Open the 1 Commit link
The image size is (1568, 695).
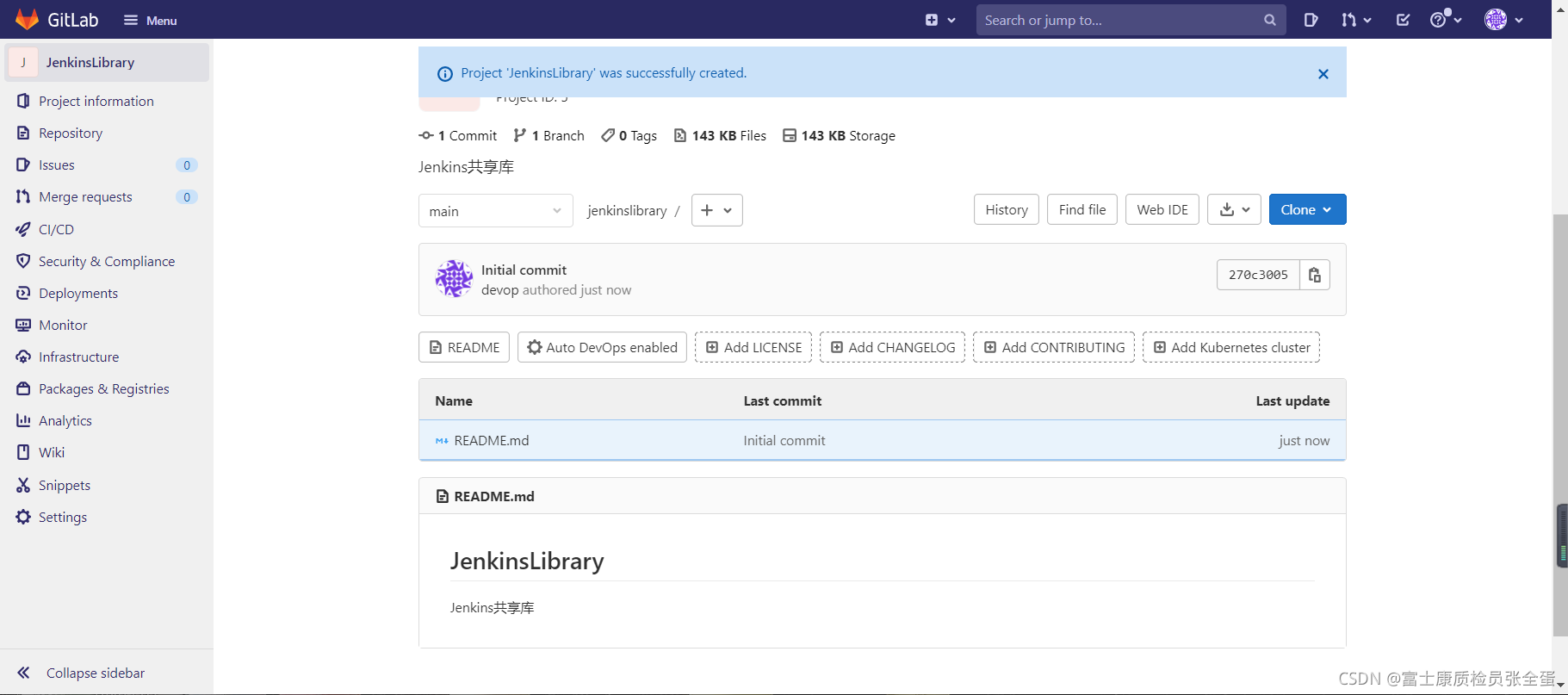coord(458,135)
